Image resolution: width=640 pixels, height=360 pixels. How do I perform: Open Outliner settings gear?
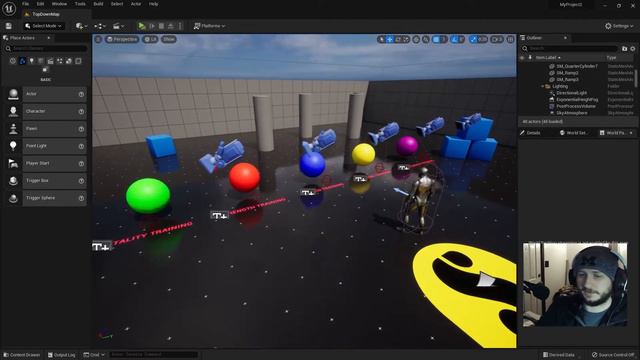click(x=633, y=49)
